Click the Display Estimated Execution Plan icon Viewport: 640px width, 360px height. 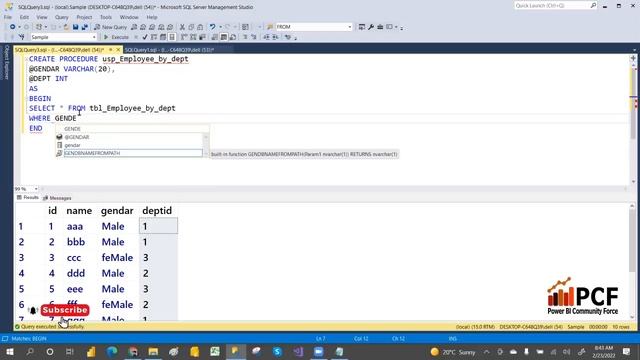click(x=154, y=37)
